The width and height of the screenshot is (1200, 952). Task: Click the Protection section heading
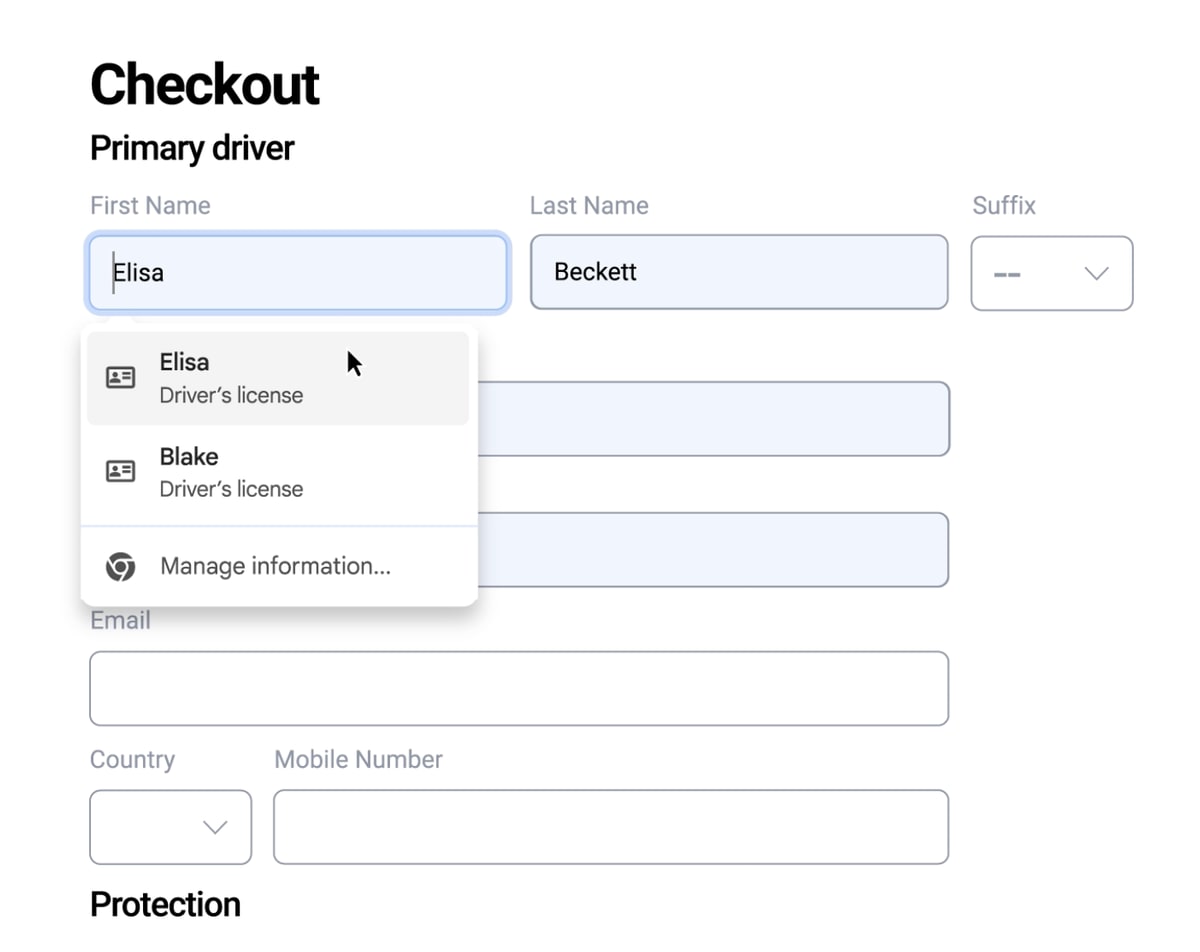(165, 904)
